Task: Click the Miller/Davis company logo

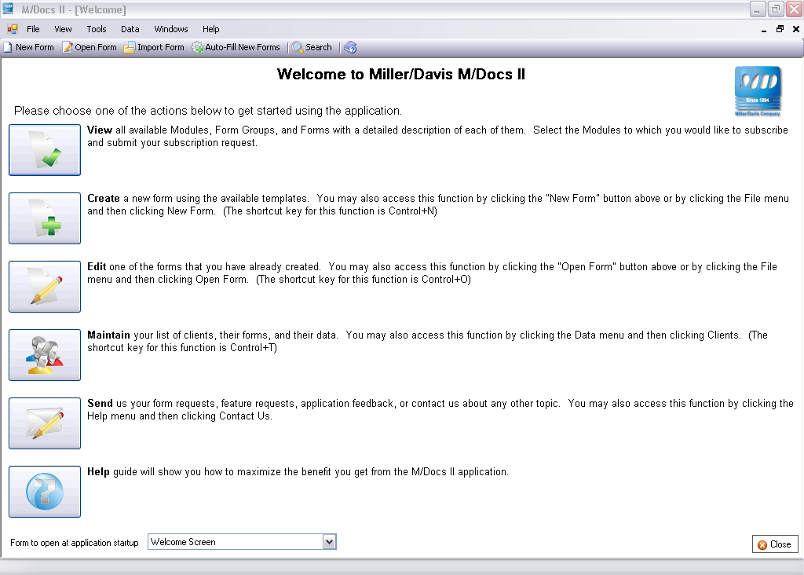Action: tap(758, 91)
